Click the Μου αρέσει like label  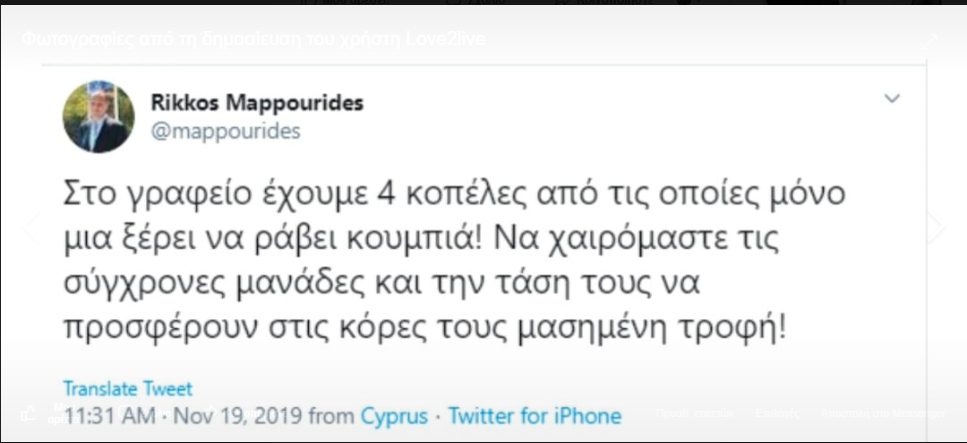point(62,413)
